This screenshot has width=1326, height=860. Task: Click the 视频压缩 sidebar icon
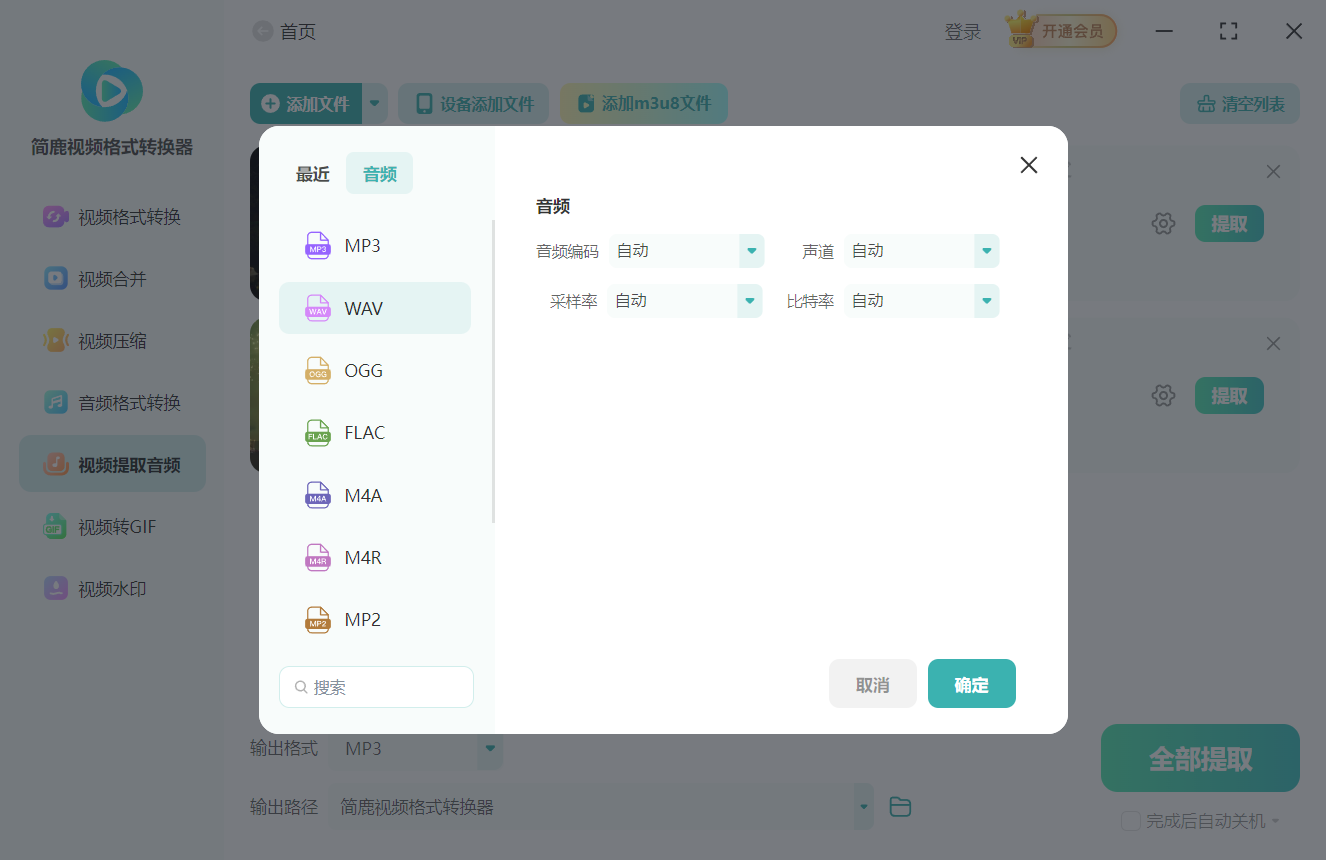pyautogui.click(x=56, y=341)
